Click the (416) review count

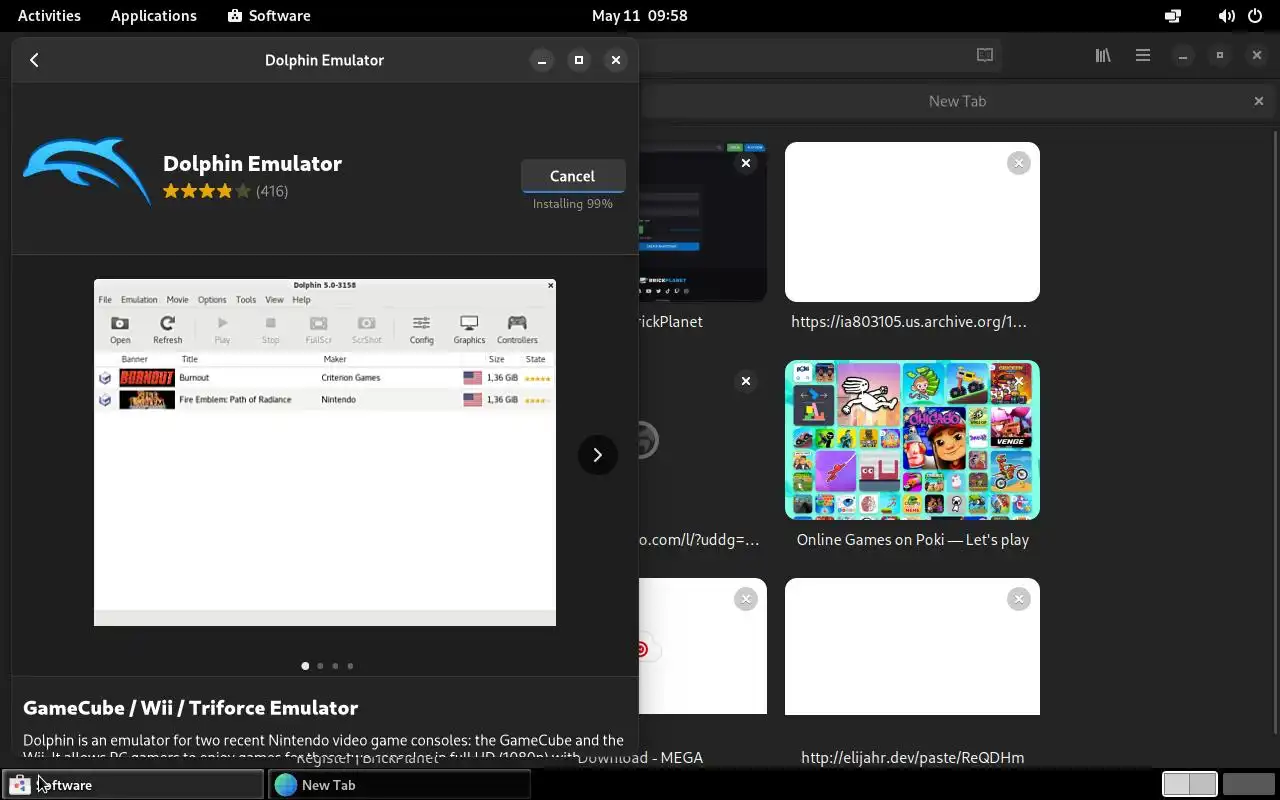[x=272, y=191]
